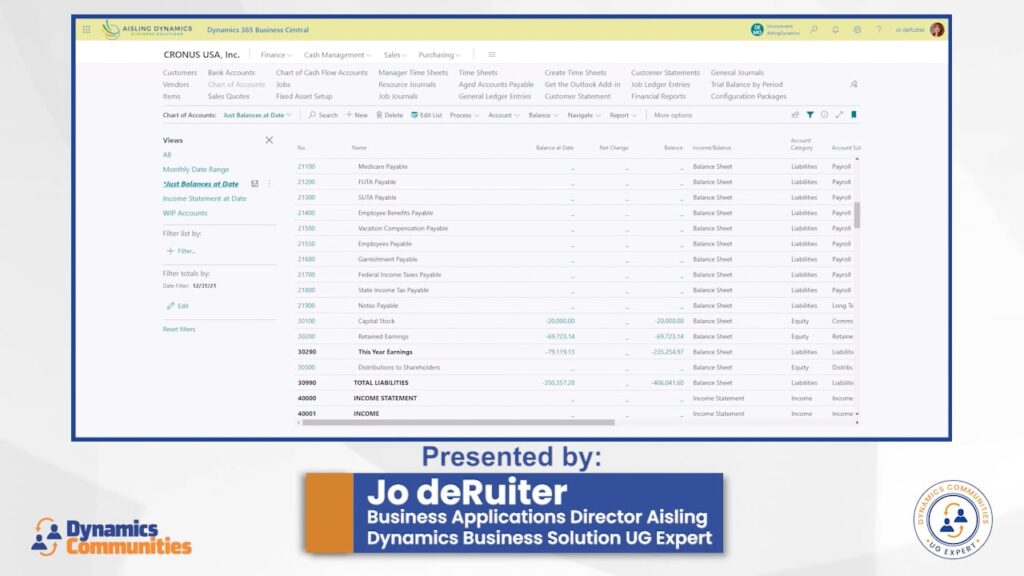Image resolution: width=1024 pixels, height=576 pixels.
Task: Open the Navigate dropdown
Action: (x=584, y=115)
